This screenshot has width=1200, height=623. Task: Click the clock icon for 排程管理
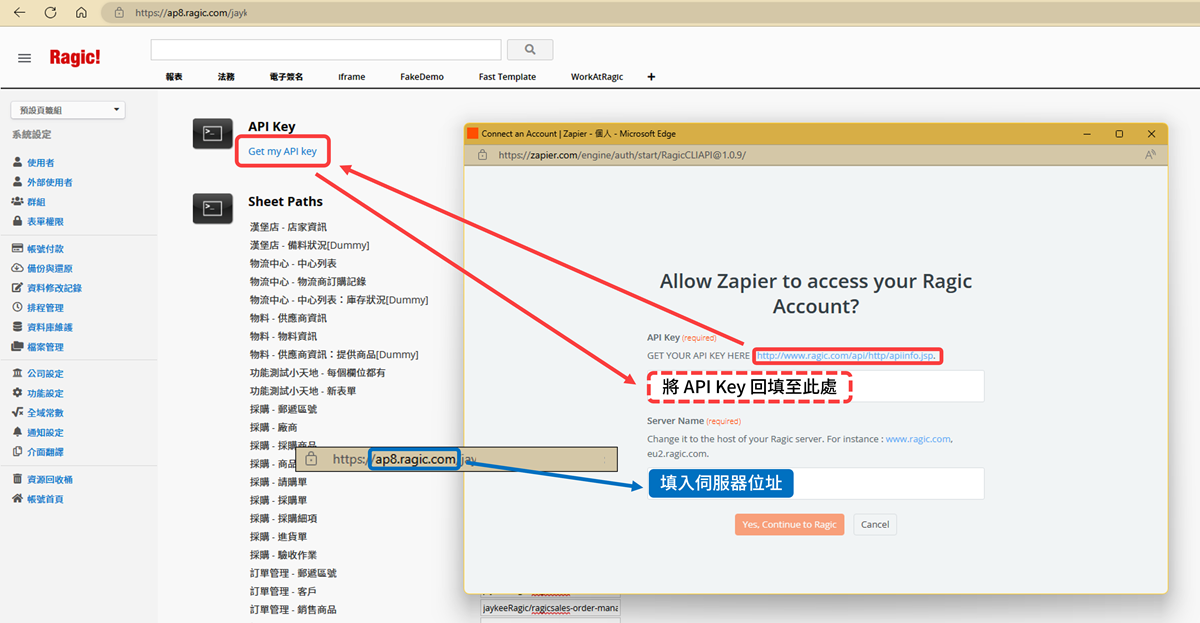[17, 307]
